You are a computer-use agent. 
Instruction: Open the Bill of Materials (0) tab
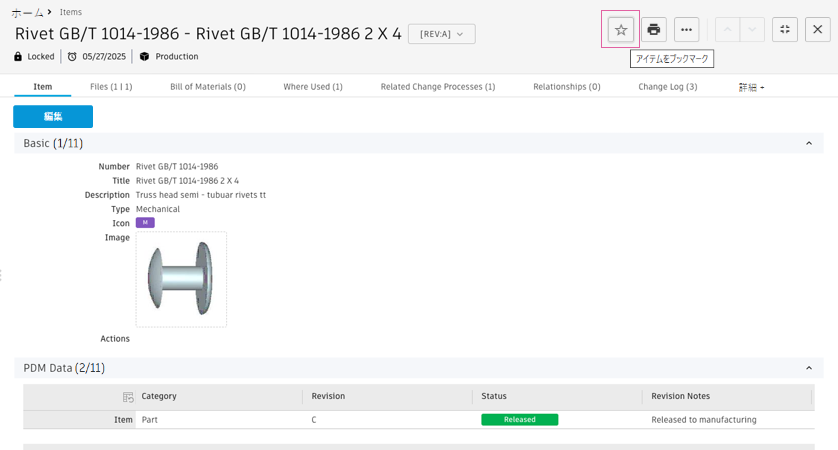pos(208,87)
